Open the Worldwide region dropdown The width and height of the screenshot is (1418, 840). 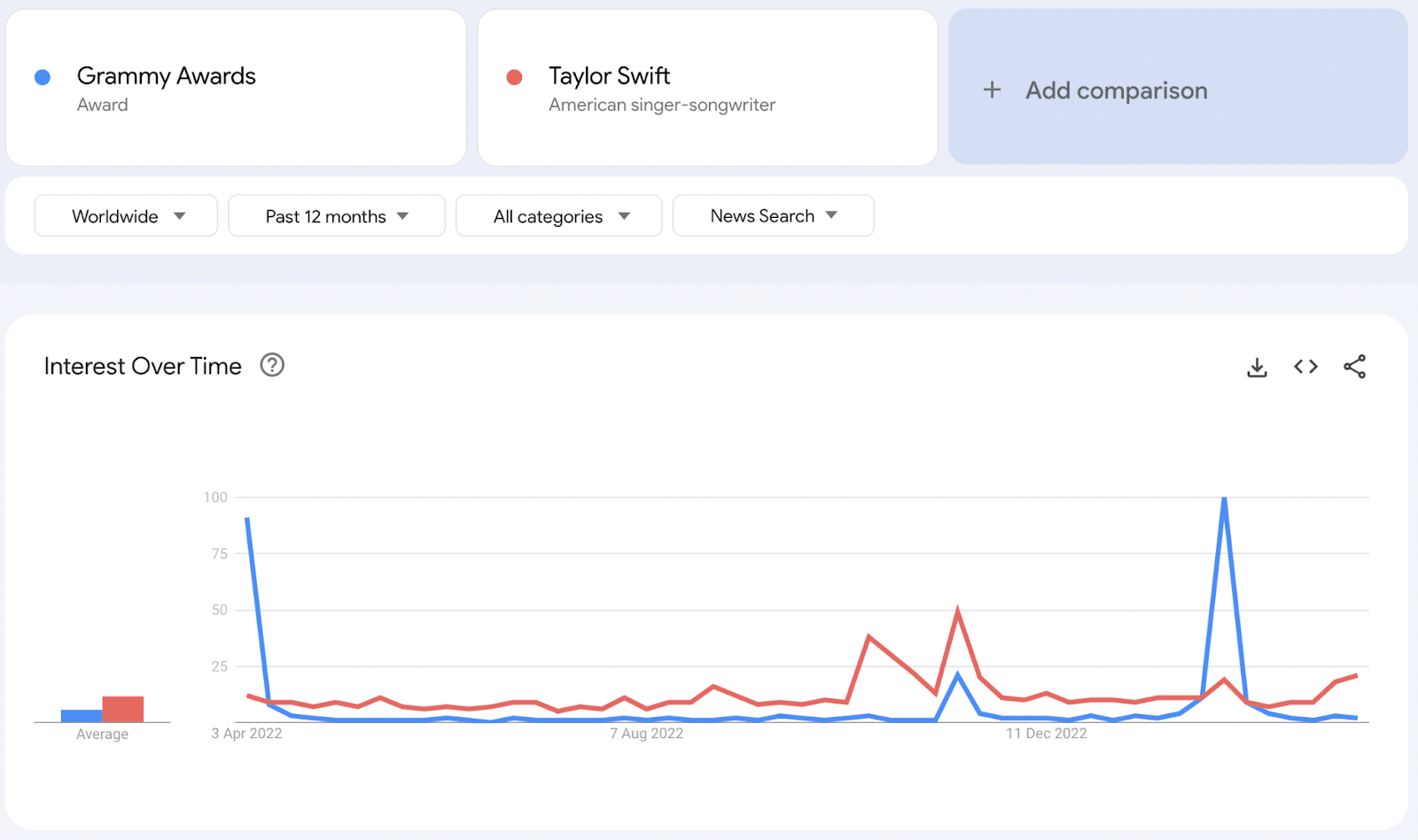tap(126, 216)
